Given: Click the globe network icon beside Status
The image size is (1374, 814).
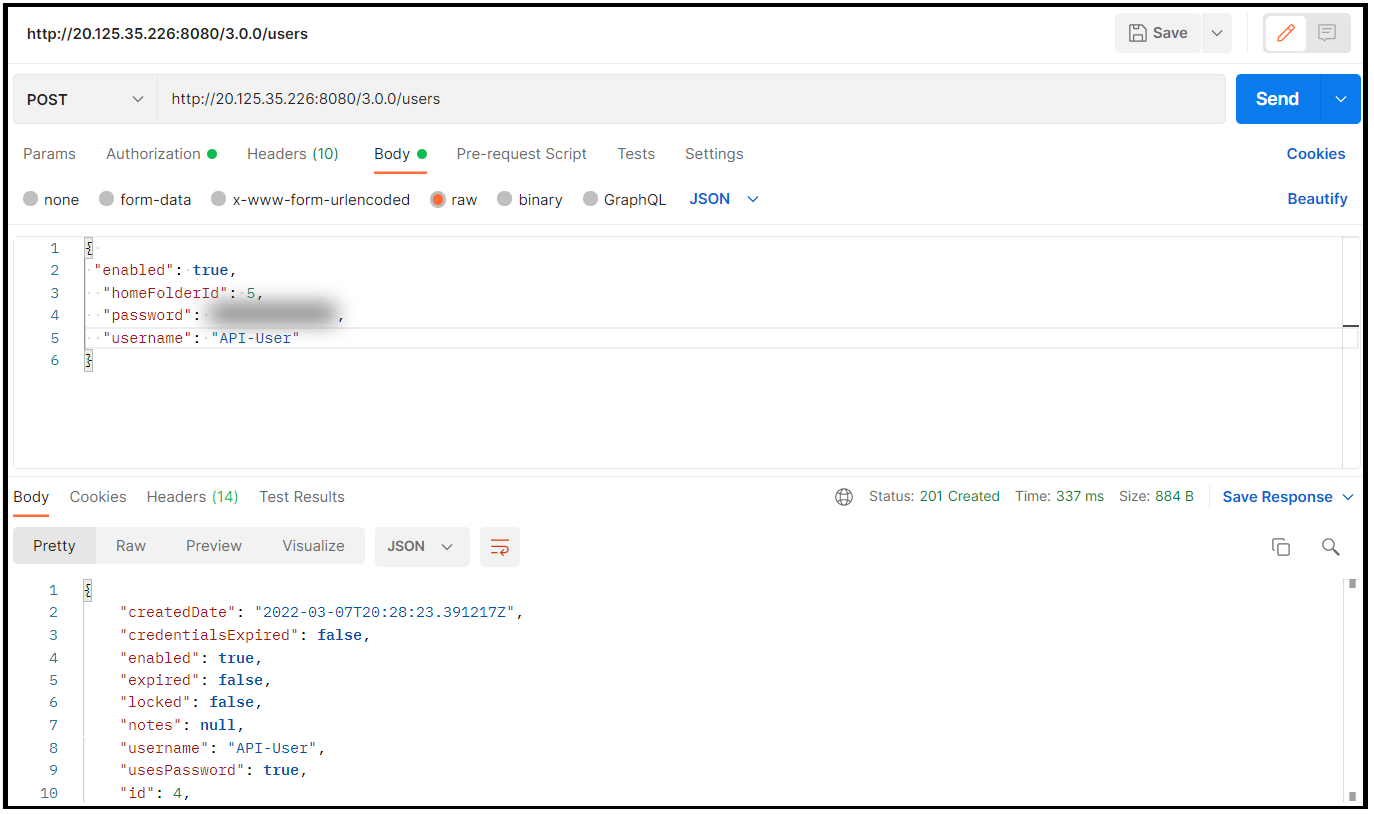Looking at the screenshot, I should (844, 497).
